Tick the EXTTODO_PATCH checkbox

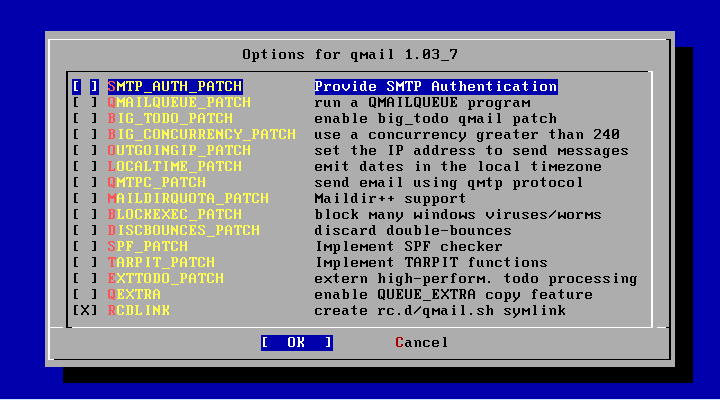pyautogui.click(x=85, y=278)
